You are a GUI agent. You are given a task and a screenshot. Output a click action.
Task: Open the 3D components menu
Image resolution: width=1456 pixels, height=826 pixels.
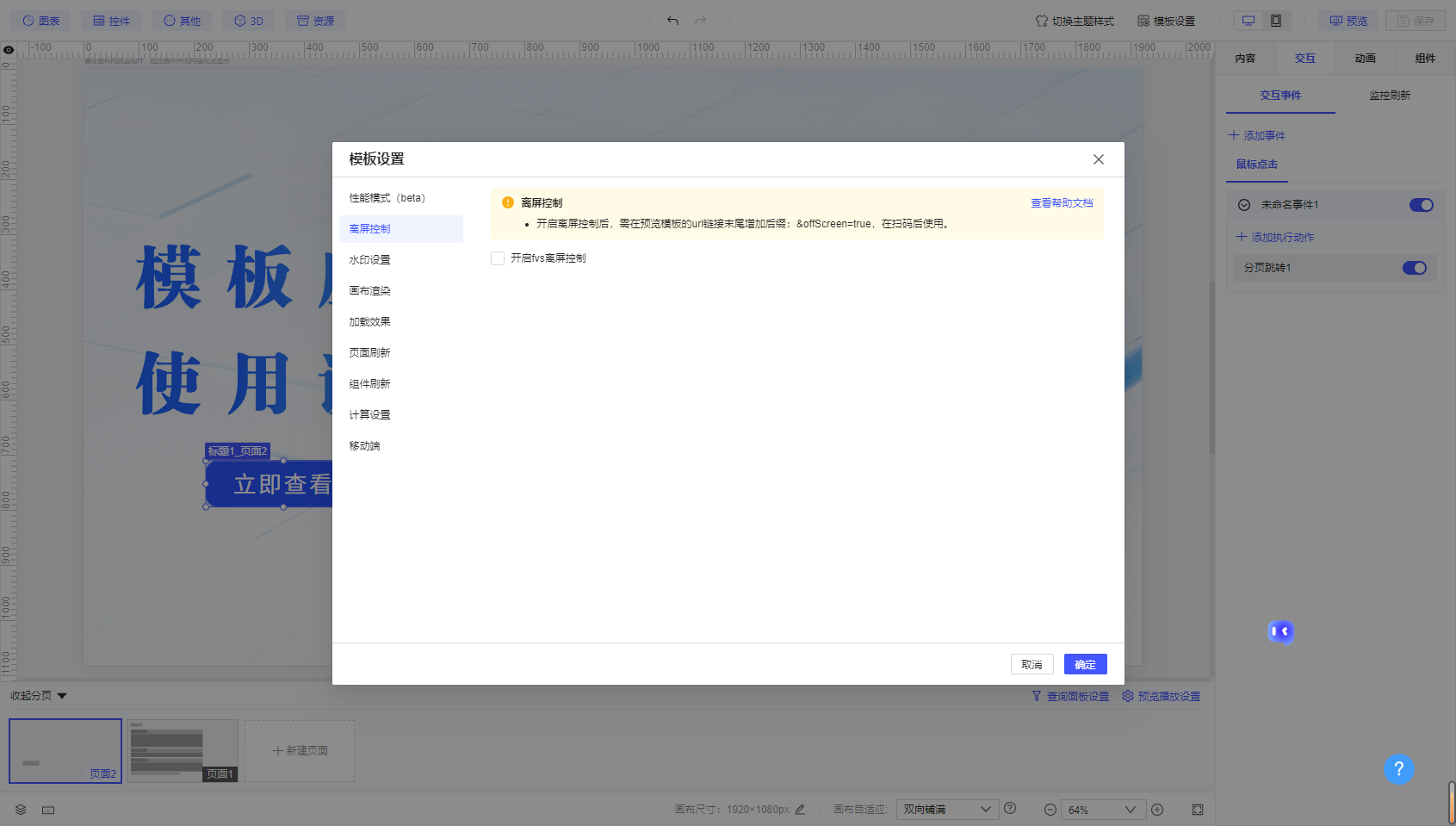[x=249, y=21]
